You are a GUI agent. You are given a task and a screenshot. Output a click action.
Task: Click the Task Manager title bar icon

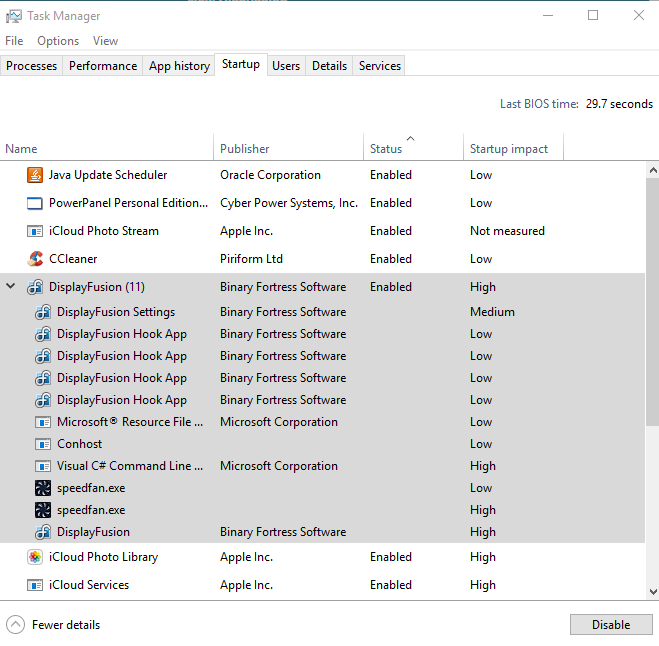point(13,16)
